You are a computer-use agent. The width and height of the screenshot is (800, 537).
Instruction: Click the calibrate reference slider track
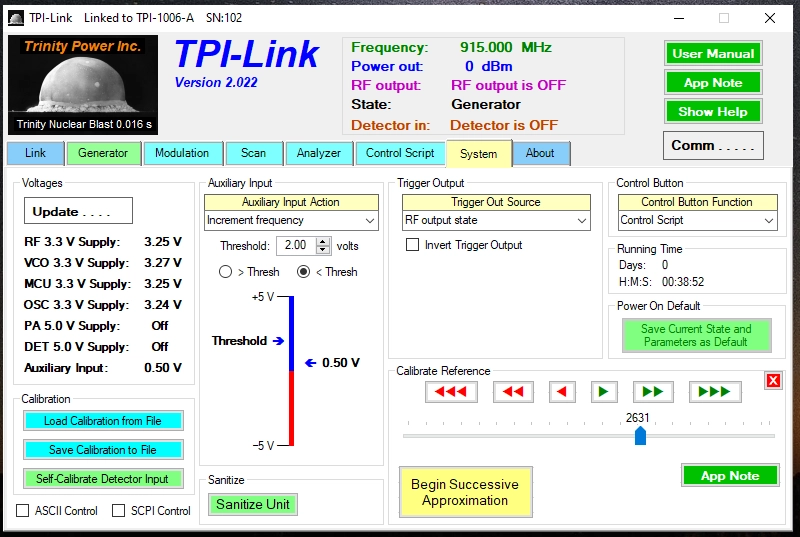pyautogui.click(x=589, y=437)
